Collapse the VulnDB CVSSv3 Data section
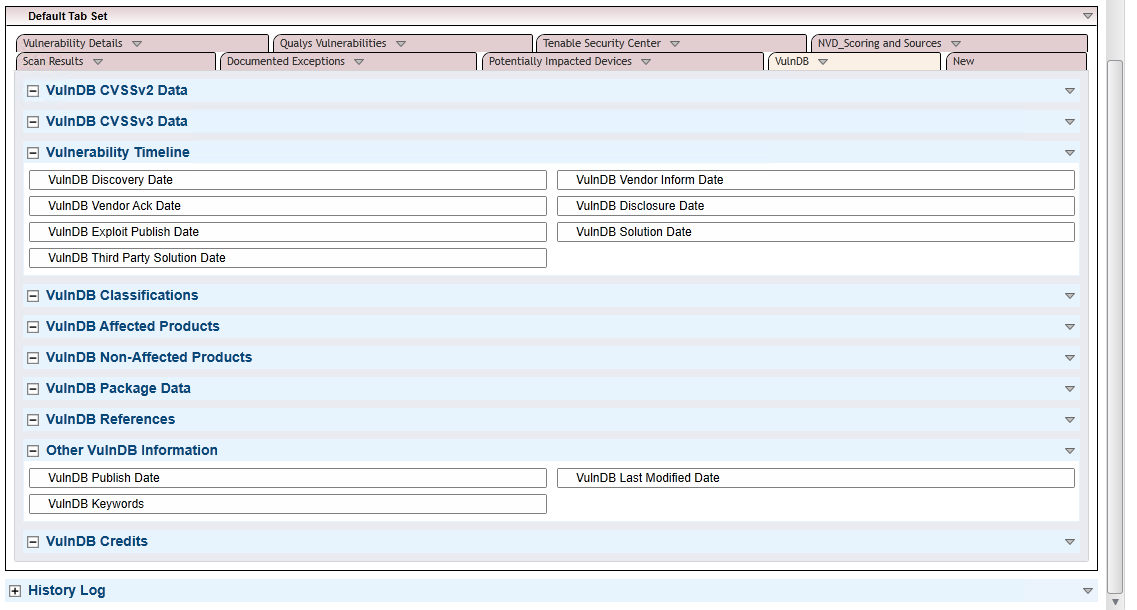This screenshot has height=610, width=1137. pos(33,122)
